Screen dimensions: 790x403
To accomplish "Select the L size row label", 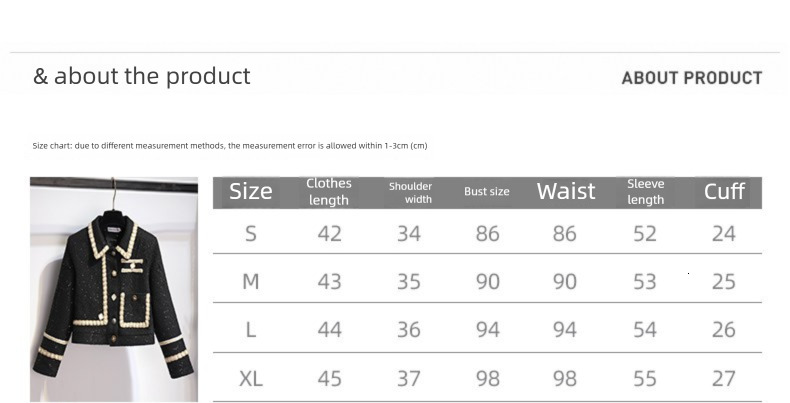I will click(x=251, y=330).
